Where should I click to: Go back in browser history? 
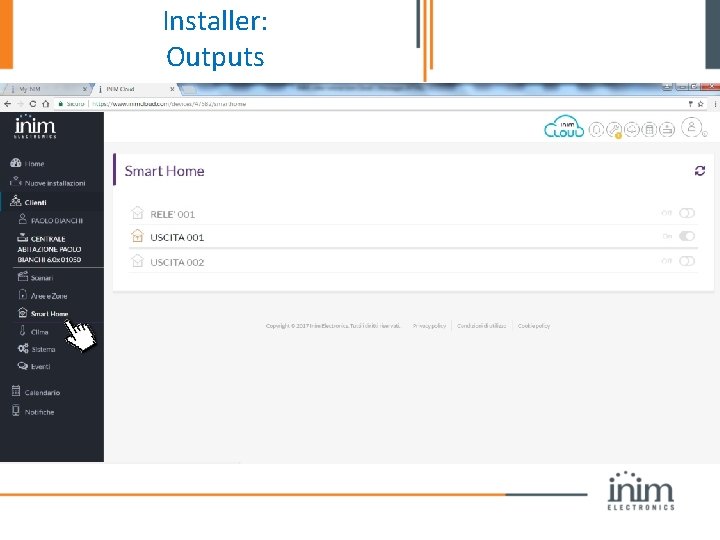(x=7, y=104)
